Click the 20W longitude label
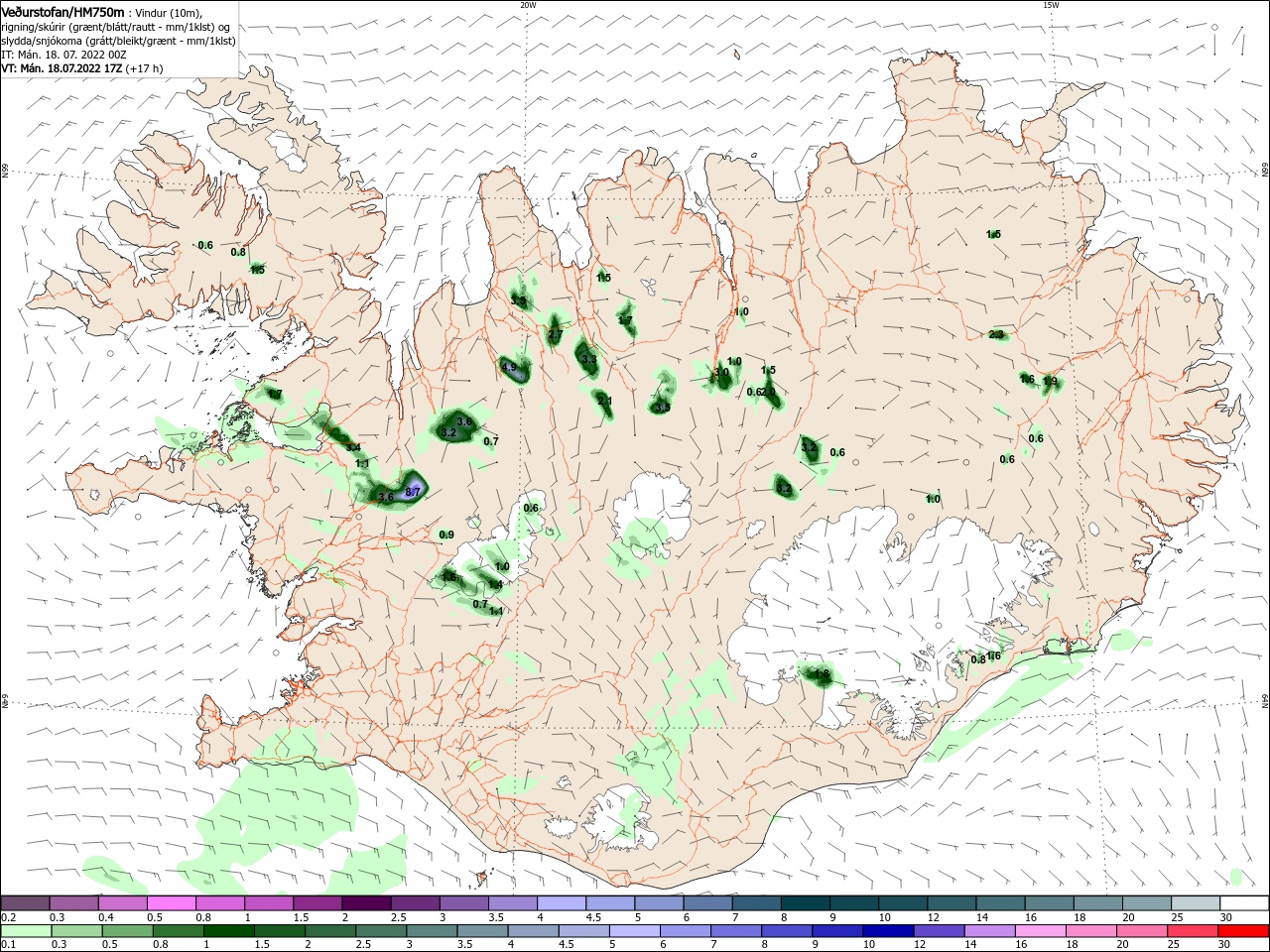The image size is (1270, 952). 528,5
